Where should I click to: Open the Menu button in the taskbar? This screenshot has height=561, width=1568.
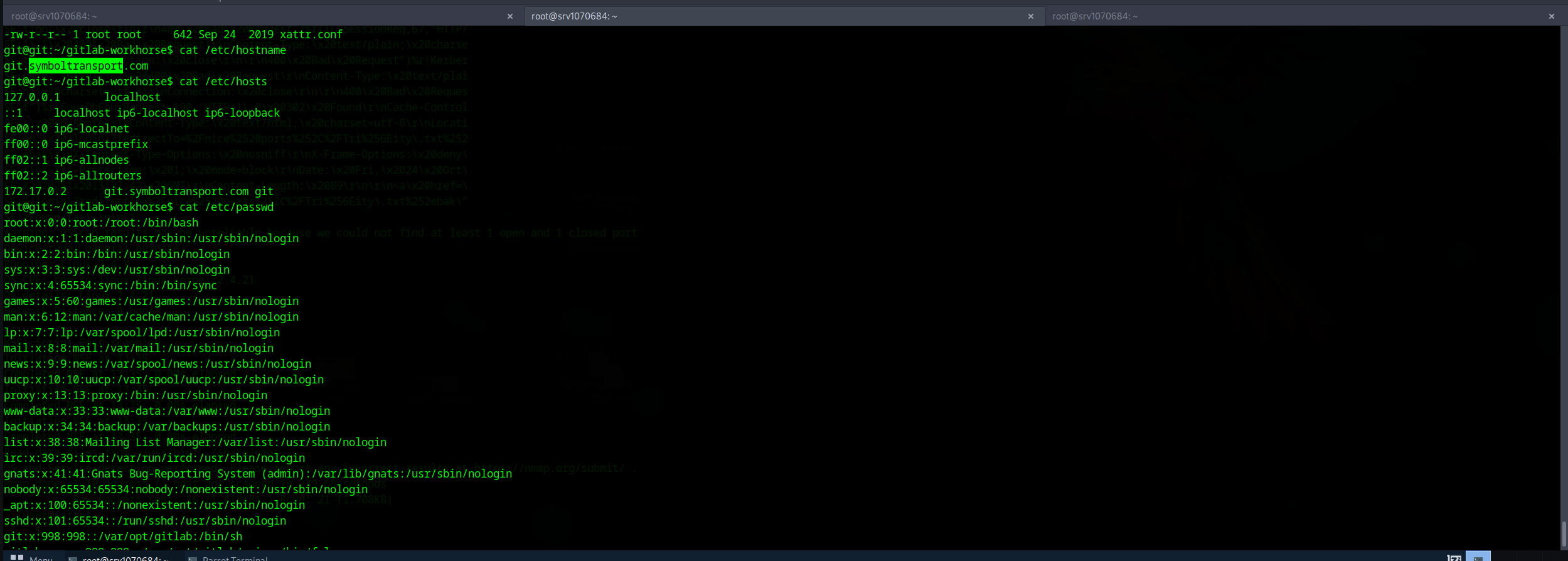coord(41,558)
